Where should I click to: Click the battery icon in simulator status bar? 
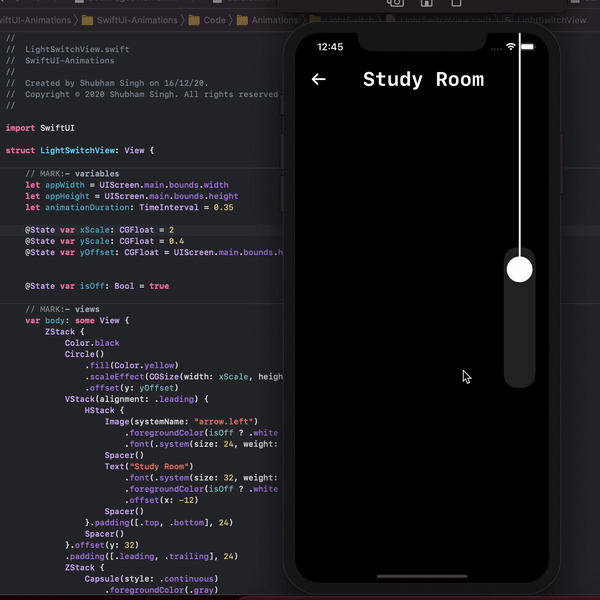click(528, 47)
